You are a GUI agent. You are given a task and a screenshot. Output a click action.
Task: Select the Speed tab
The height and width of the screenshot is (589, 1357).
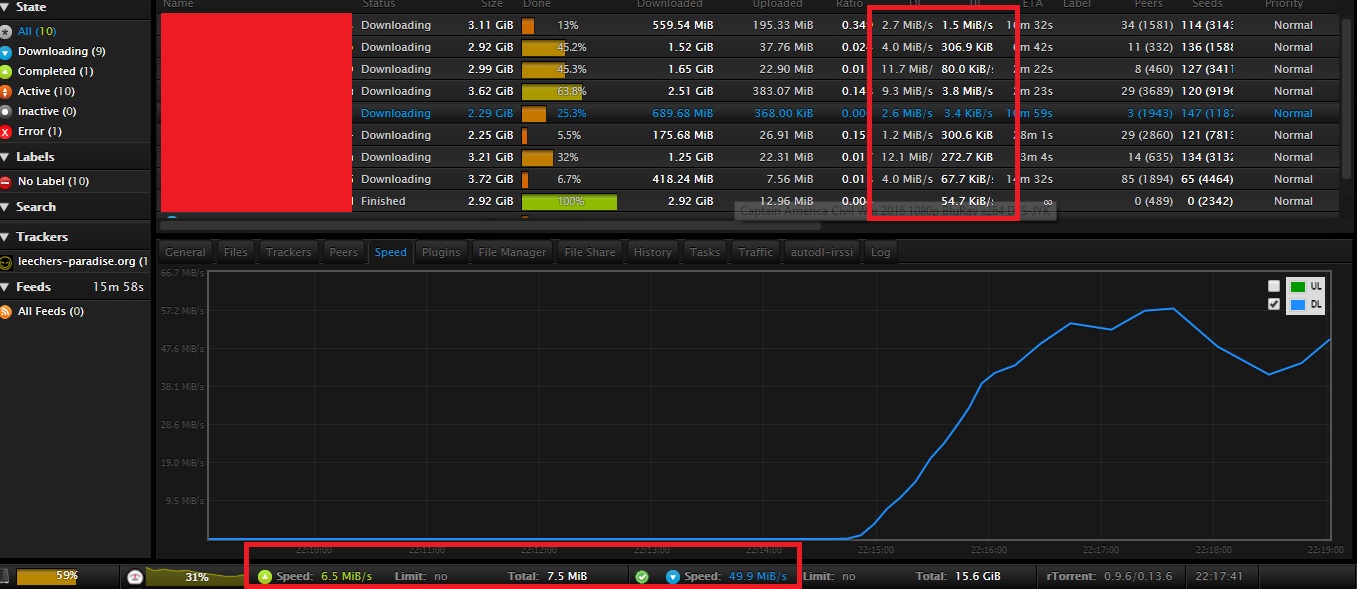point(390,252)
